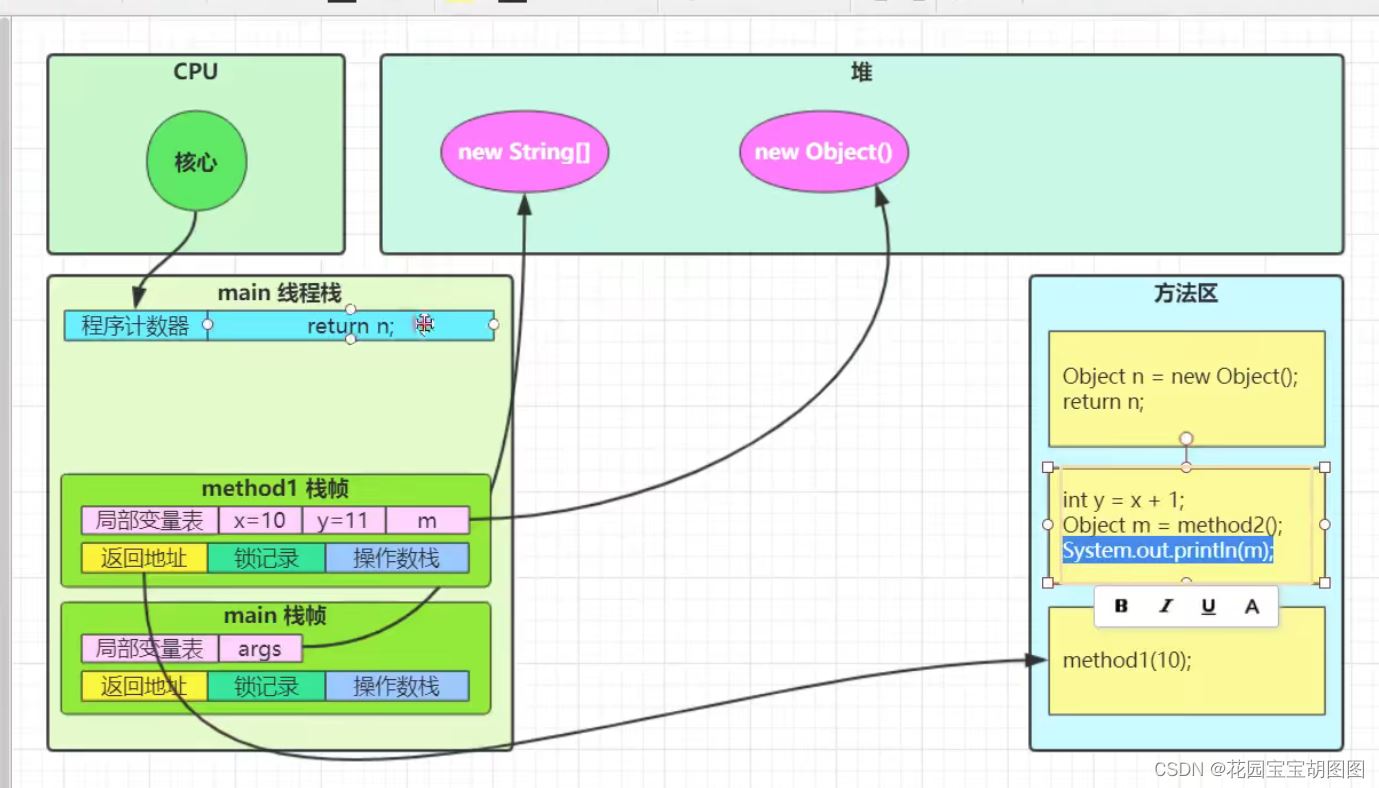
Task: Click right-middle handle of selected code box
Action: (x=1325, y=524)
